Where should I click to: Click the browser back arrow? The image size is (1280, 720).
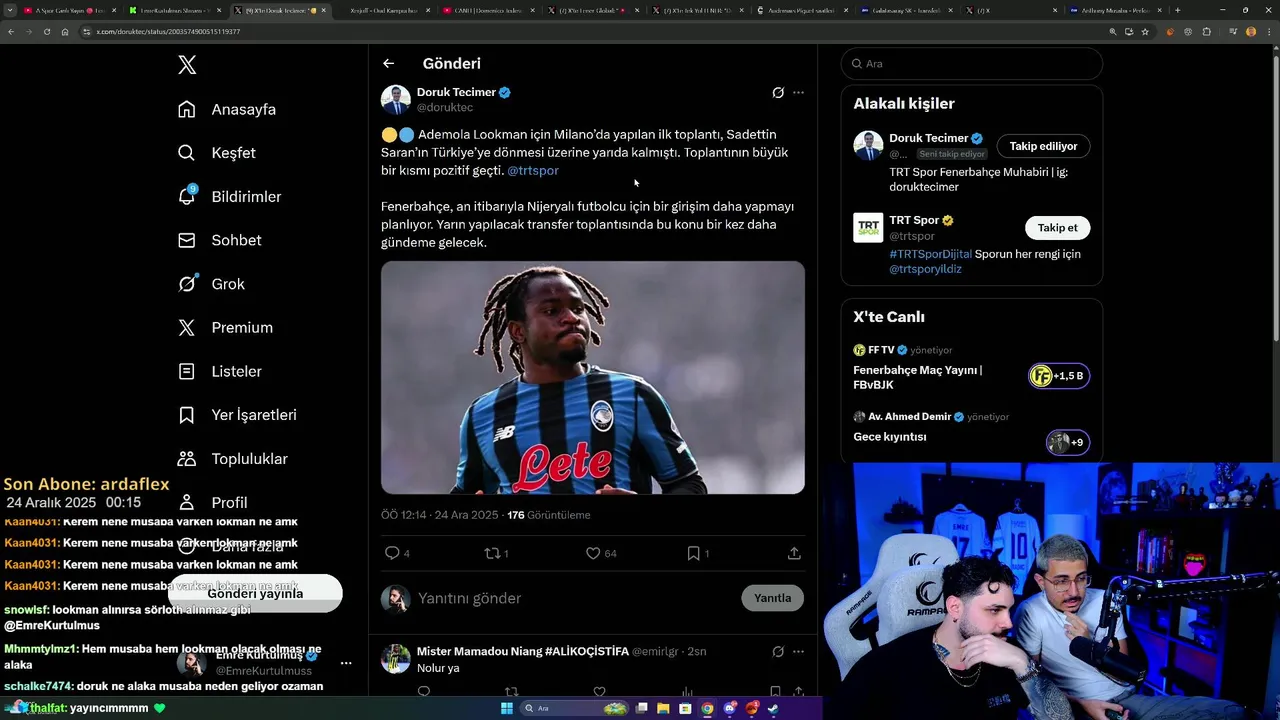11,31
